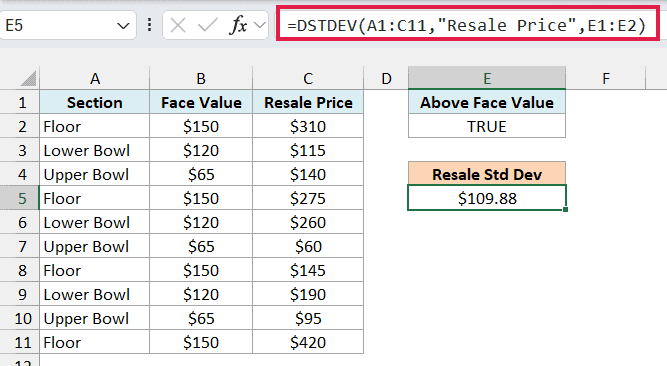
Task: Select 'Lower Bowl' in row 3
Action: point(95,150)
